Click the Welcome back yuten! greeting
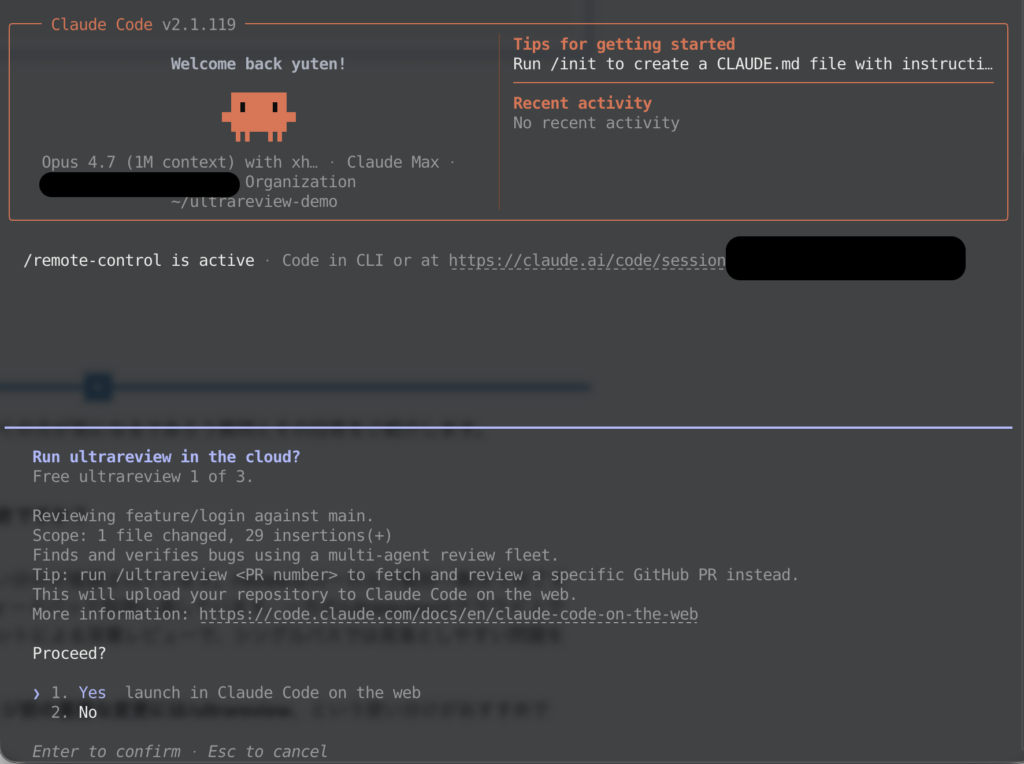Viewport: 1024px width, 764px height. [x=258, y=64]
